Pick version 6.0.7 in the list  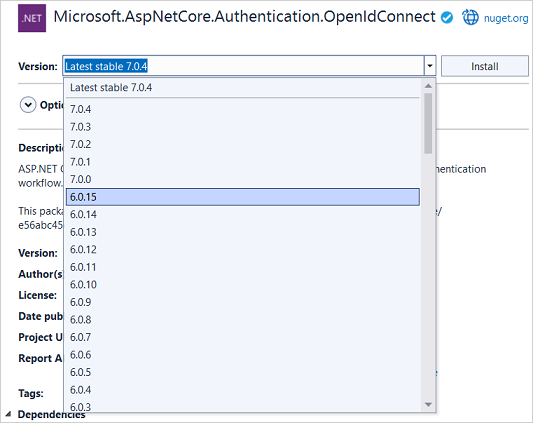[x=243, y=337]
